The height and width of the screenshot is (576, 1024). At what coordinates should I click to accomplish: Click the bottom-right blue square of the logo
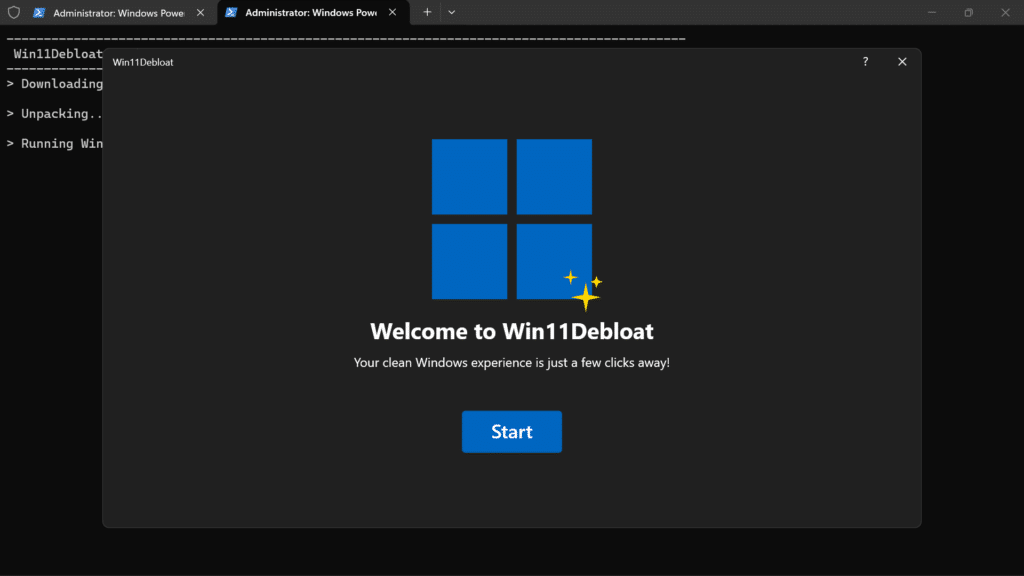pyautogui.click(x=554, y=261)
